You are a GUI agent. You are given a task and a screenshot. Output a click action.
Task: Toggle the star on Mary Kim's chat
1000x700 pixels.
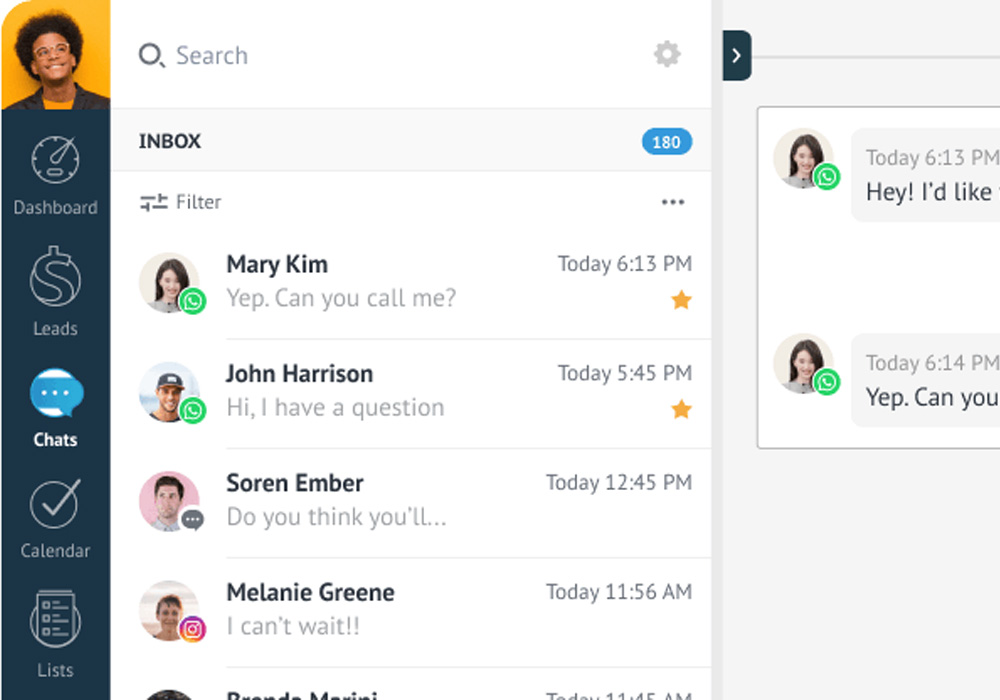681,300
